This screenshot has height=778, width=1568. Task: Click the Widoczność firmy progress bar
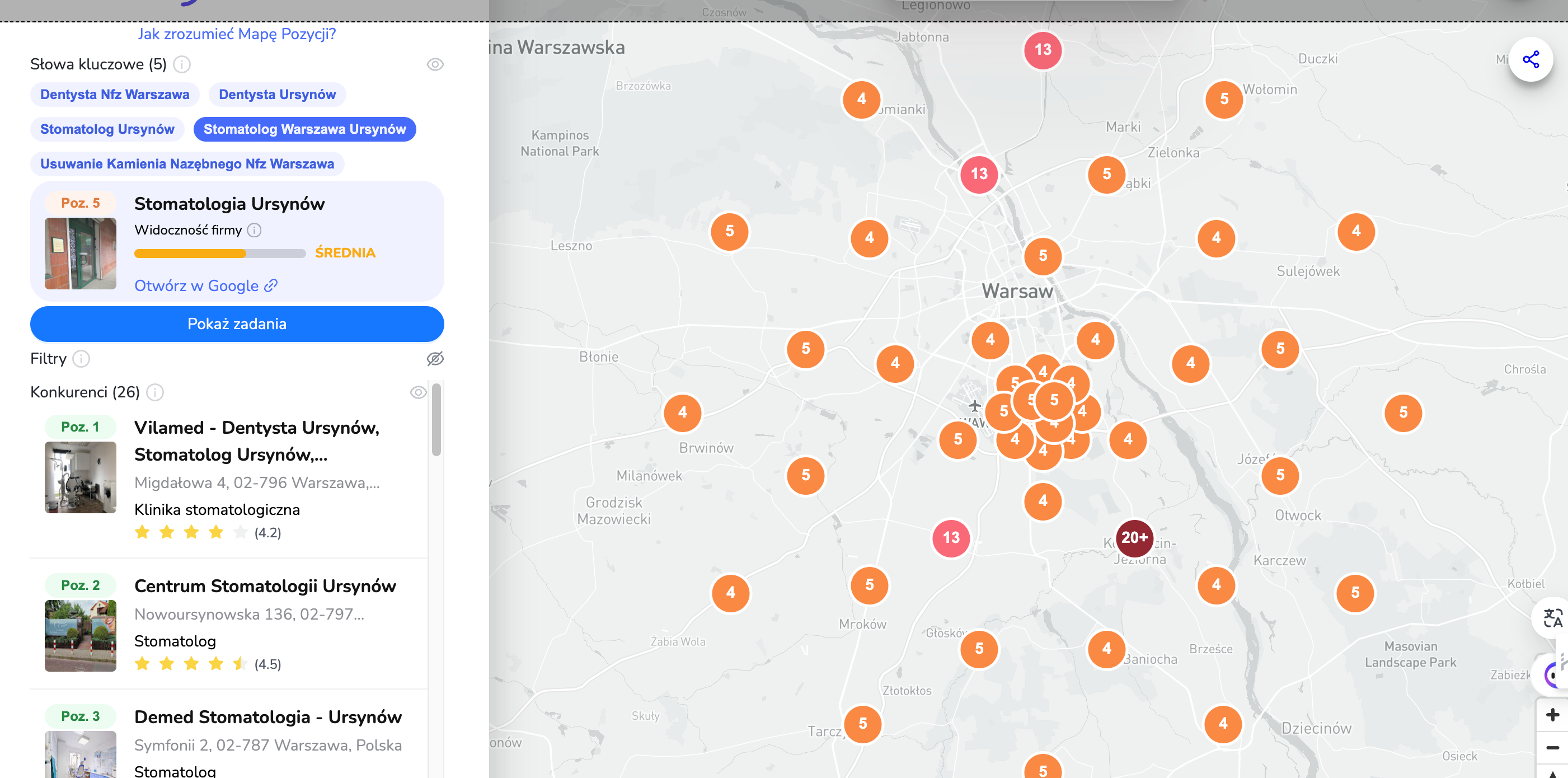pyautogui.click(x=220, y=253)
